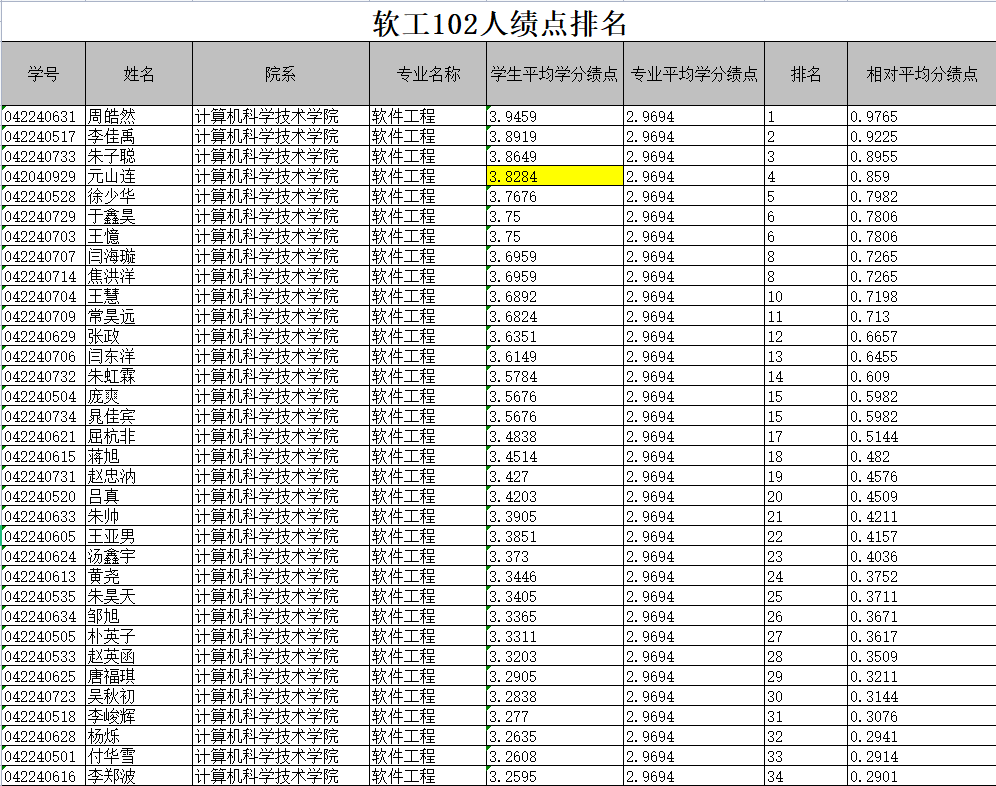The height and width of the screenshot is (786, 996).
Task: Select the name cell 徐少华
Action: click(x=138, y=196)
